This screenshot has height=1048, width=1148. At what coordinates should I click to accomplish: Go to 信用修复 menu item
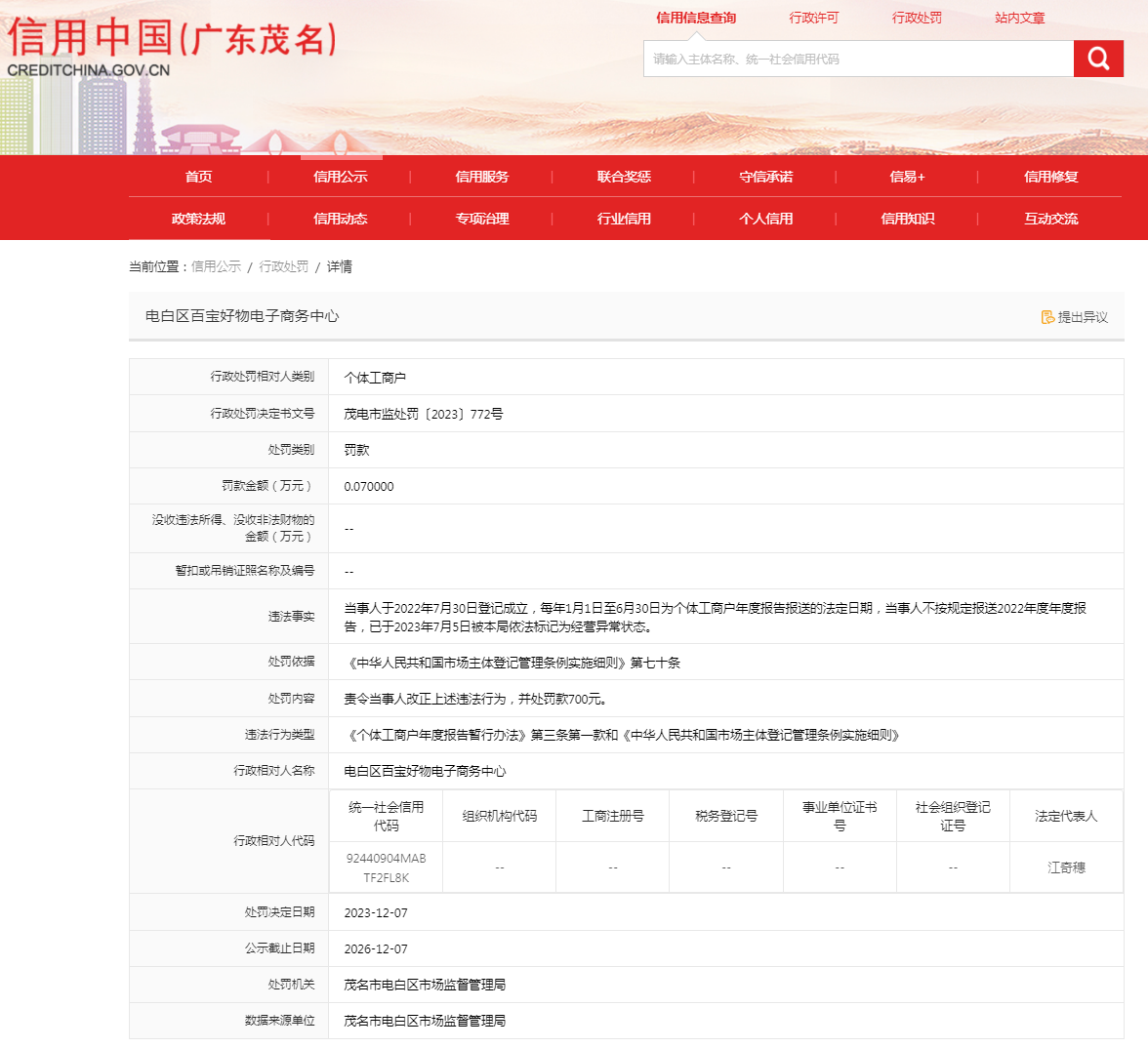(1050, 177)
